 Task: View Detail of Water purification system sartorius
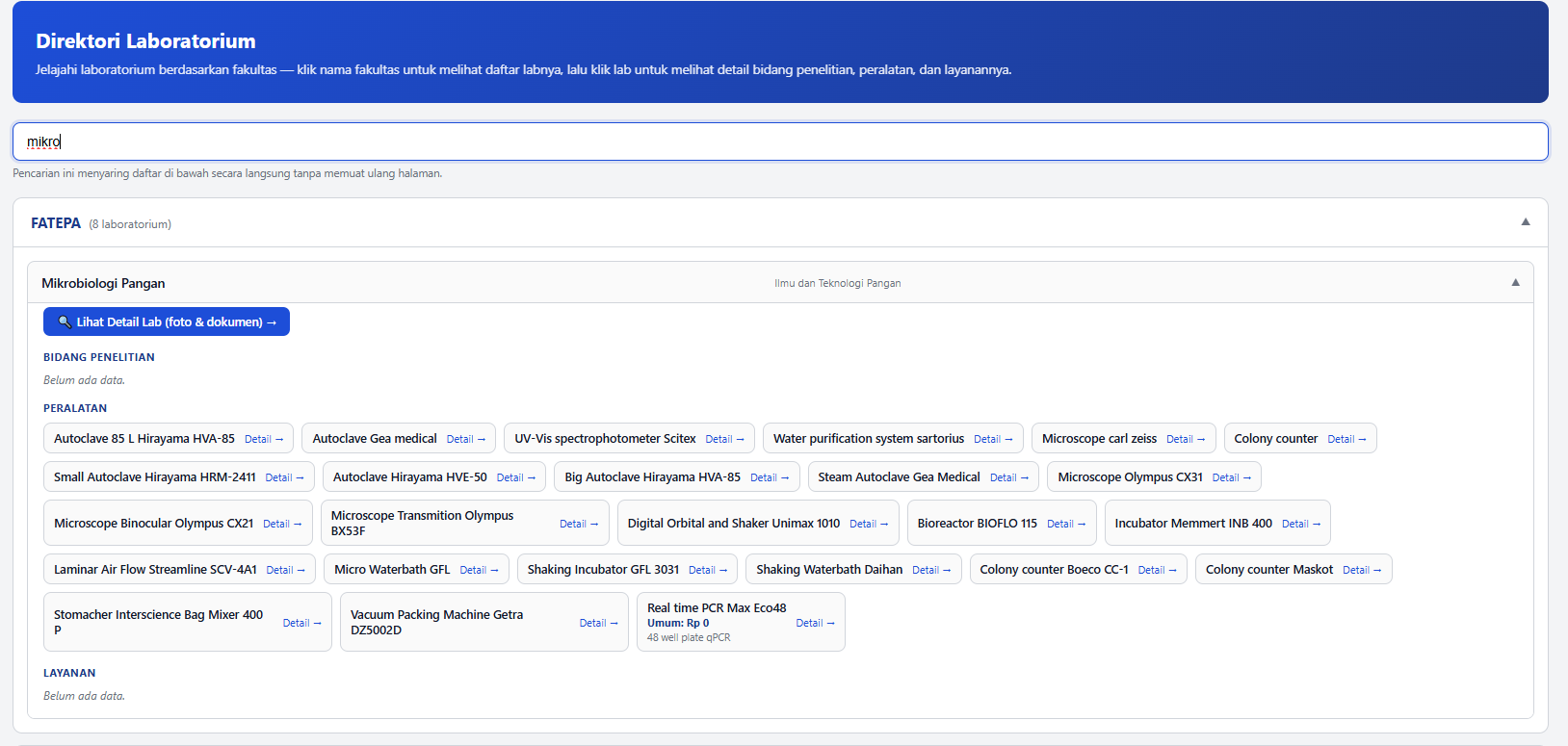point(993,439)
